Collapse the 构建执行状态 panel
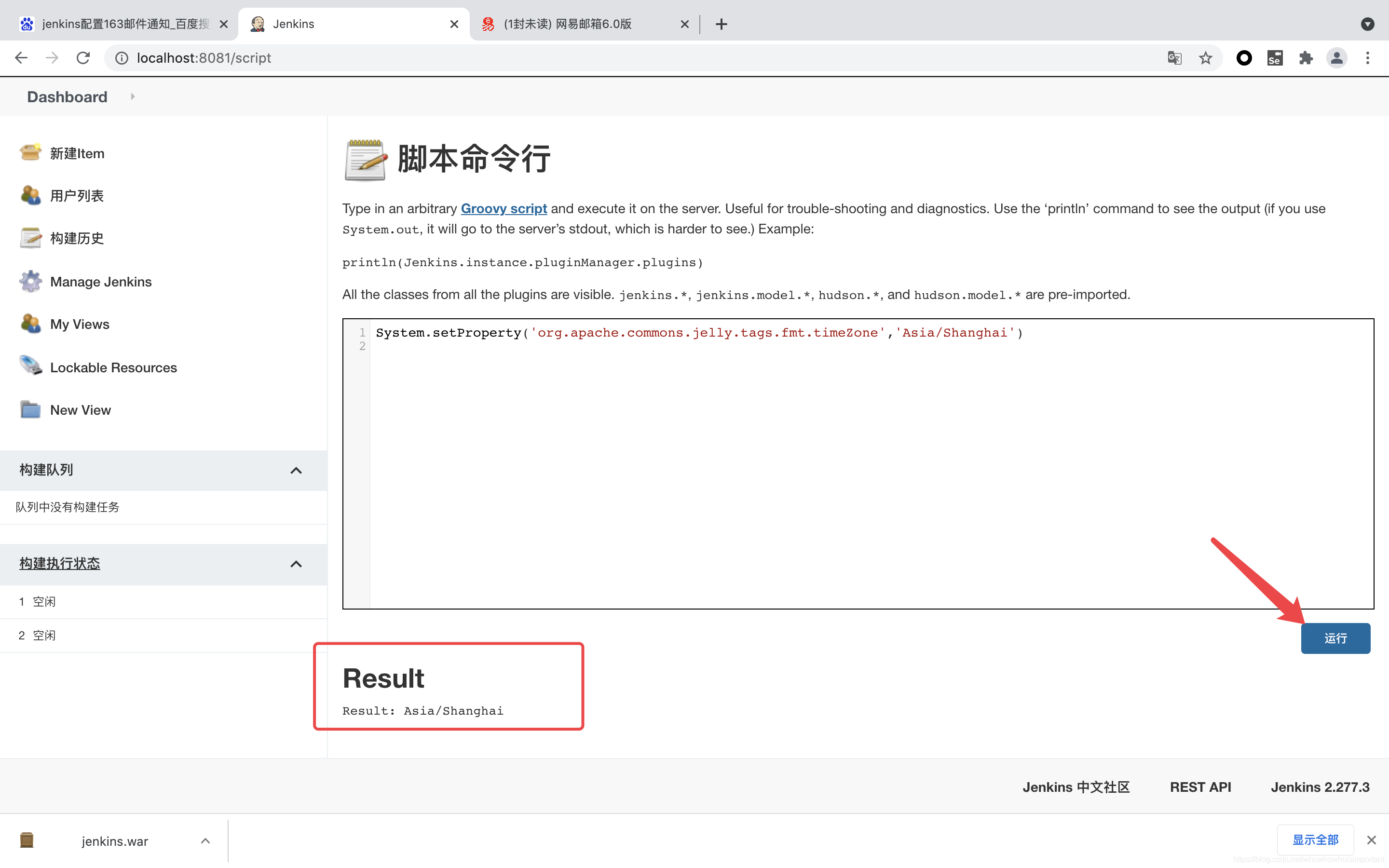 (296, 564)
